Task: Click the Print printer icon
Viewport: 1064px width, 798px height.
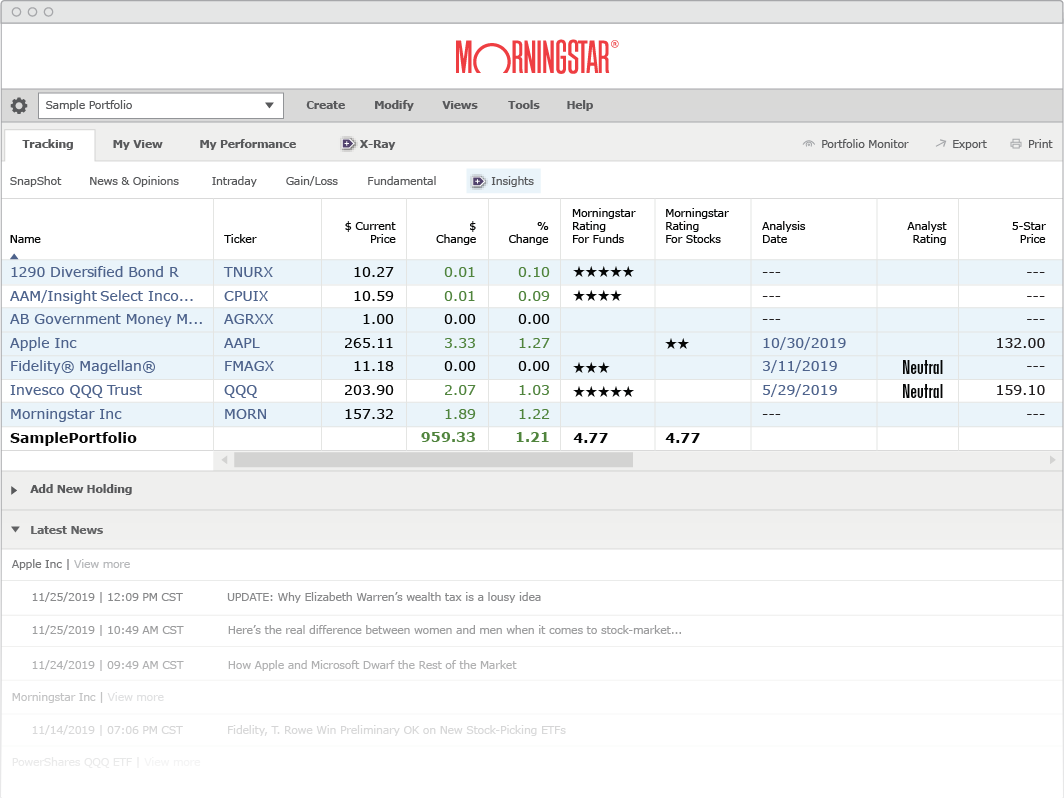Action: (1016, 144)
